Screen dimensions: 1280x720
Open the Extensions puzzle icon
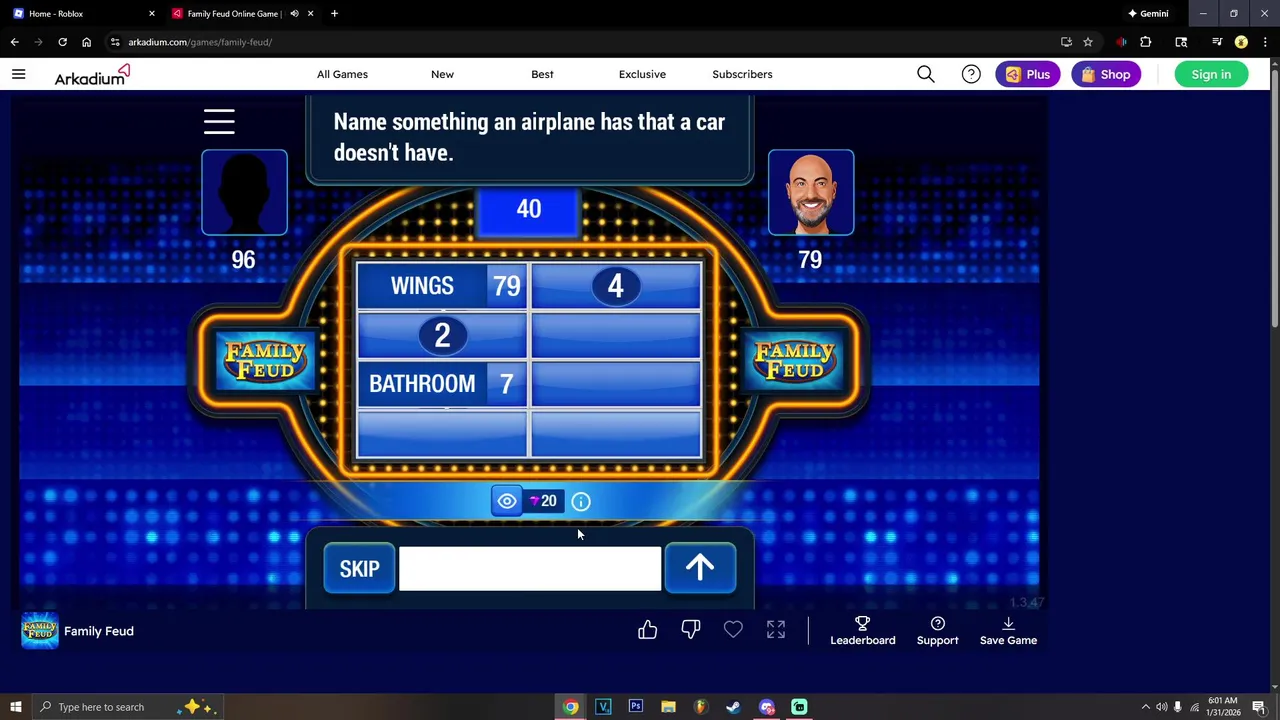pyautogui.click(x=1146, y=42)
